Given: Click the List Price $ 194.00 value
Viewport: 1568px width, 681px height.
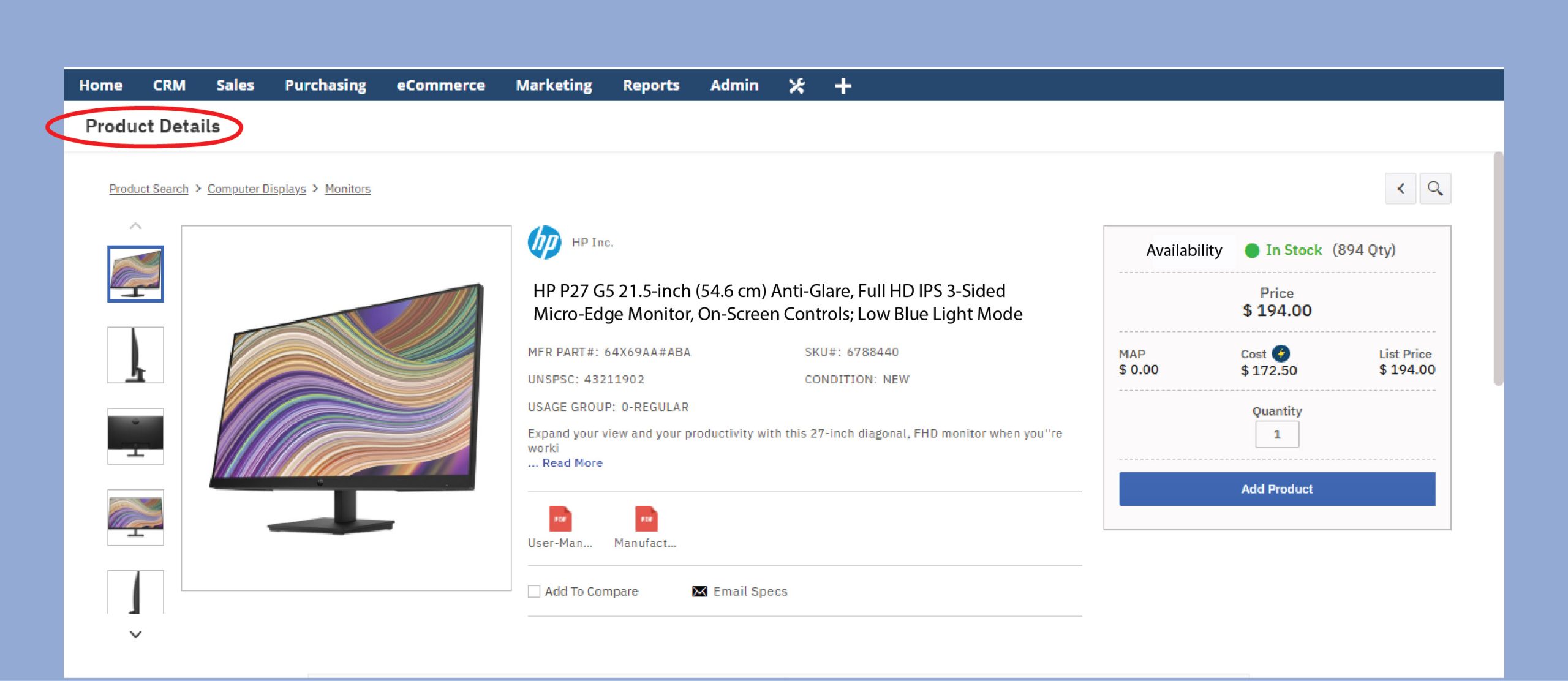Looking at the screenshot, I should pos(1406,369).
